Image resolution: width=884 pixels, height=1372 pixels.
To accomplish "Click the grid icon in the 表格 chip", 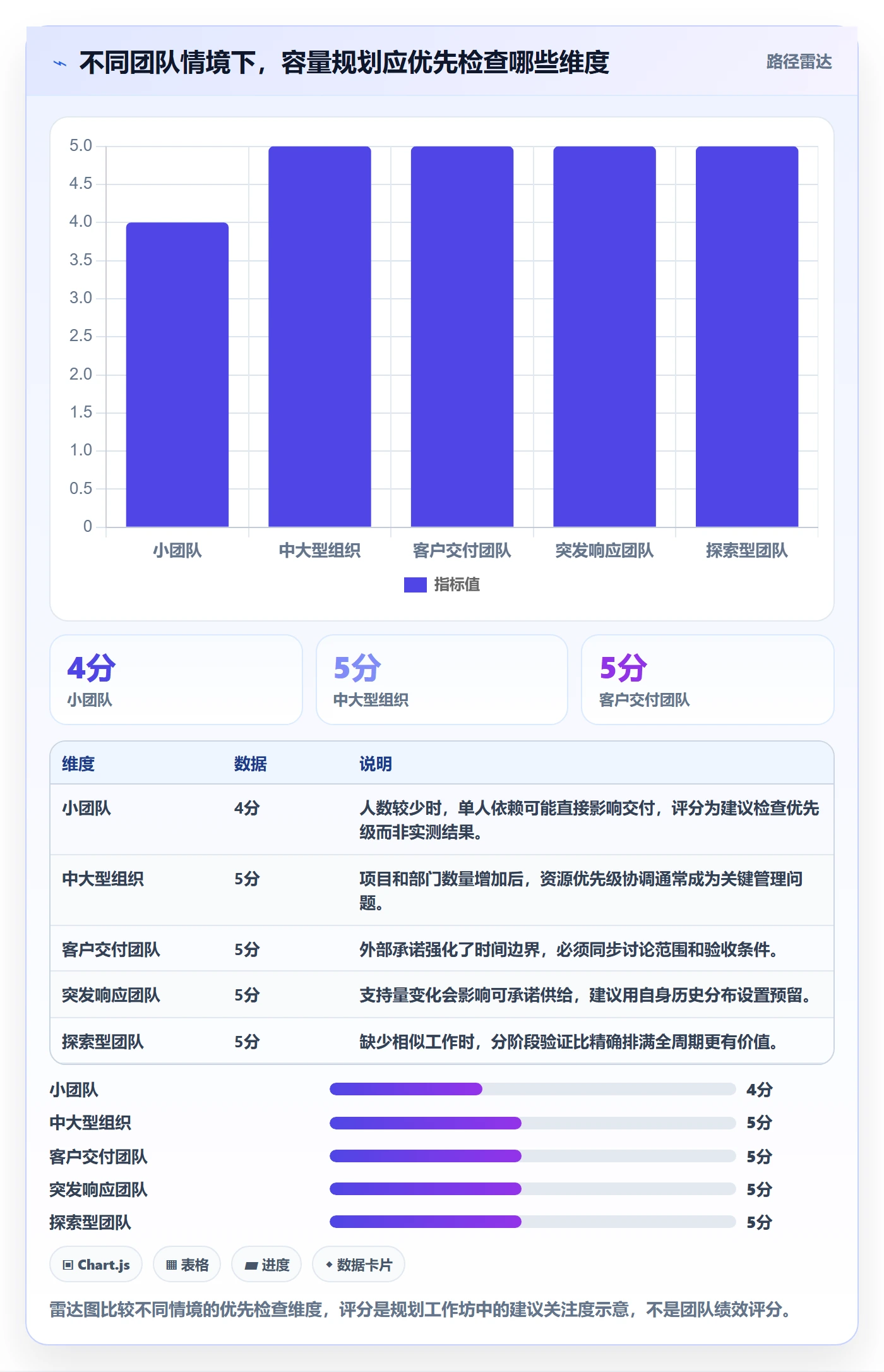I will tap(171, 1265).
